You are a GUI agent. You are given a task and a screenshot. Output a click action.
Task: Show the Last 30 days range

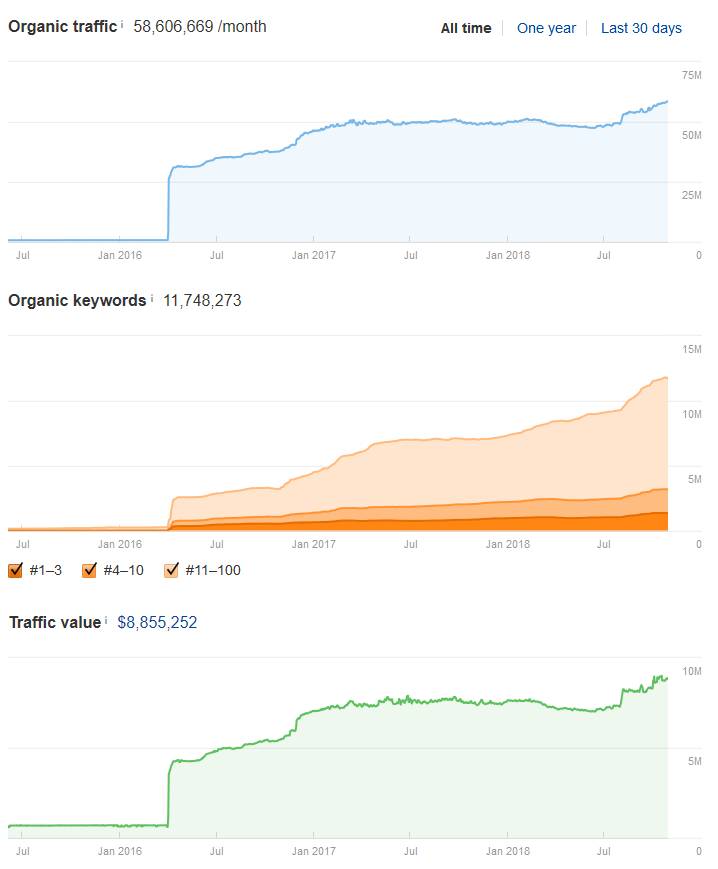coord(641,28)
